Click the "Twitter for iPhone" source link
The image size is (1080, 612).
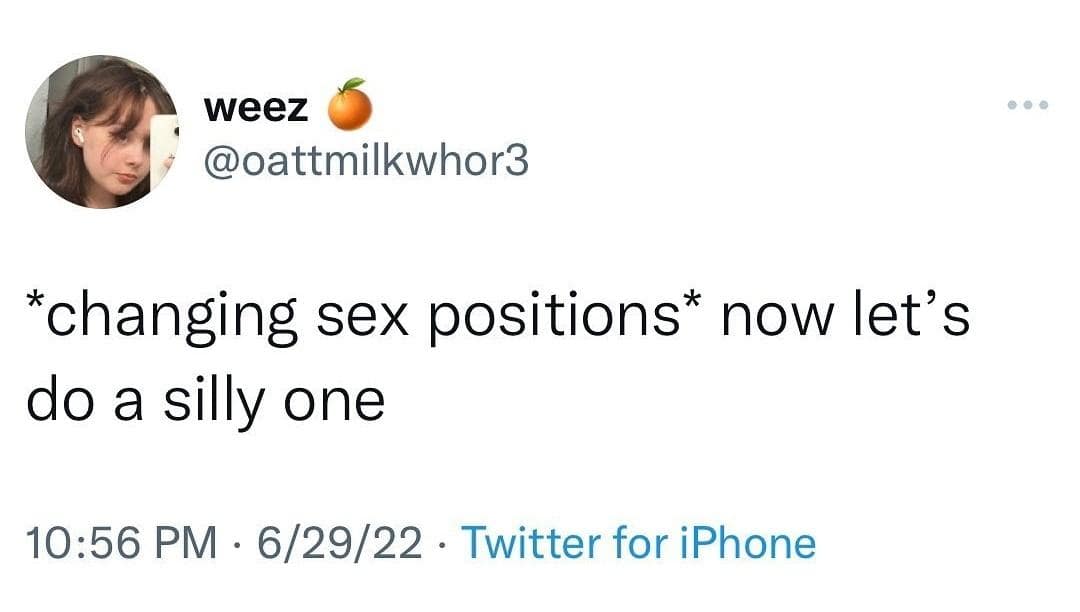coord(640,543)
